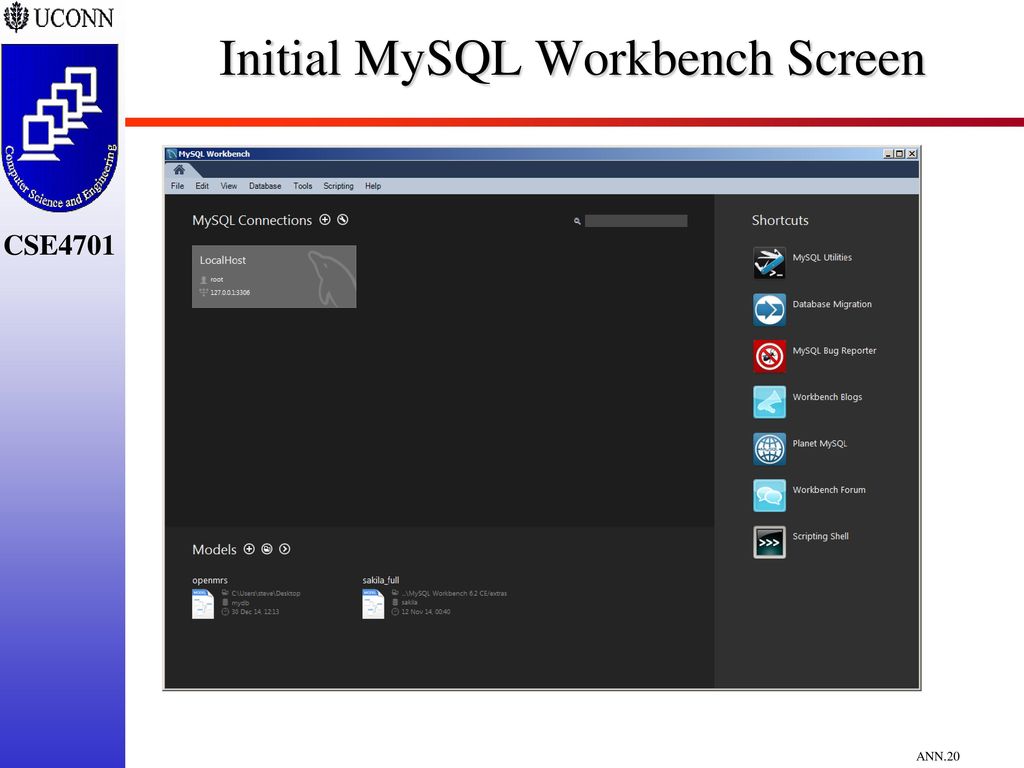The image size is (1024, 768).
Task: Open the Planet MySQL label
Action: [820, 443]
